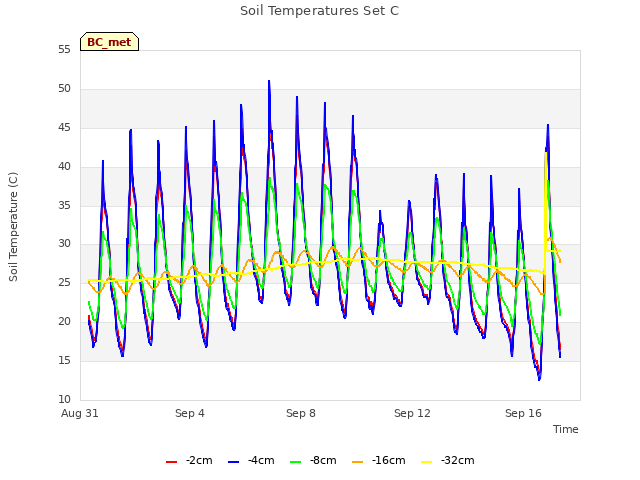Click the Aug 31 x-axis tick label
The image size is (640, 480).
tap(80, 413)
